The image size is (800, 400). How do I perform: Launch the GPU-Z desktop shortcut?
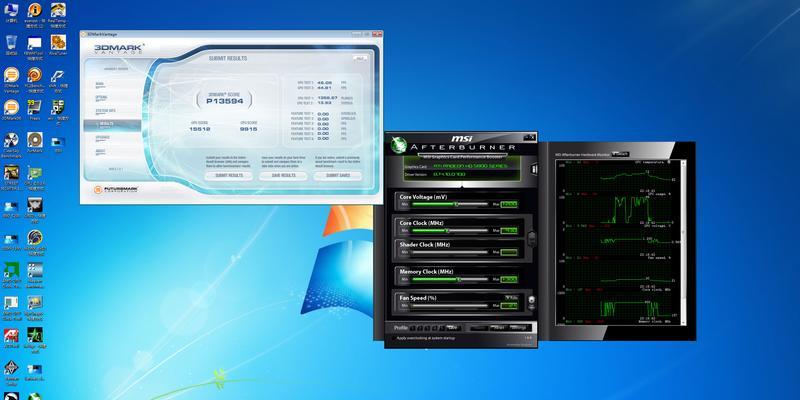35,177
